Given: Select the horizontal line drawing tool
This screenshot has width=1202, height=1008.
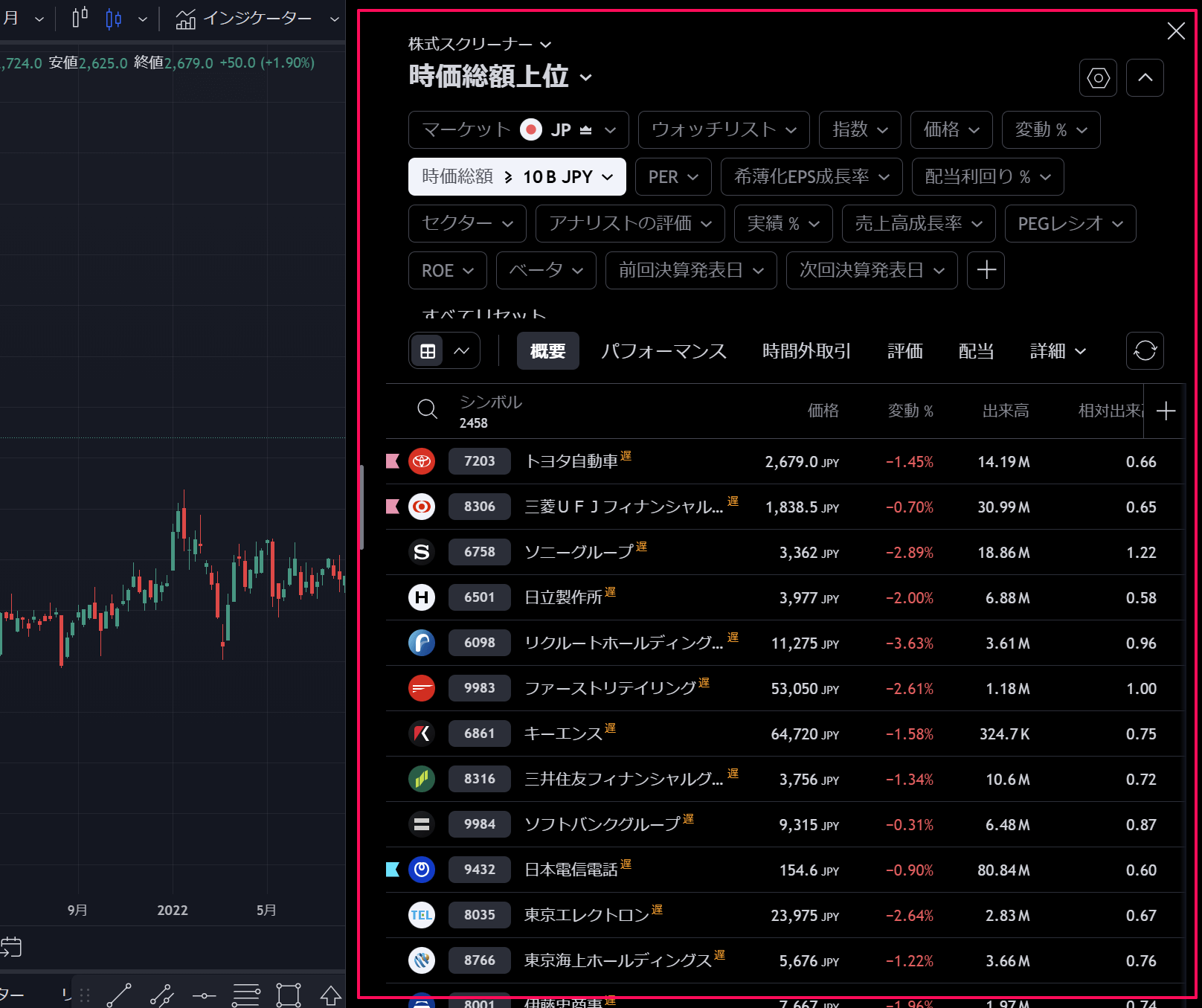Looking at the screenshot, I should 204,995.
